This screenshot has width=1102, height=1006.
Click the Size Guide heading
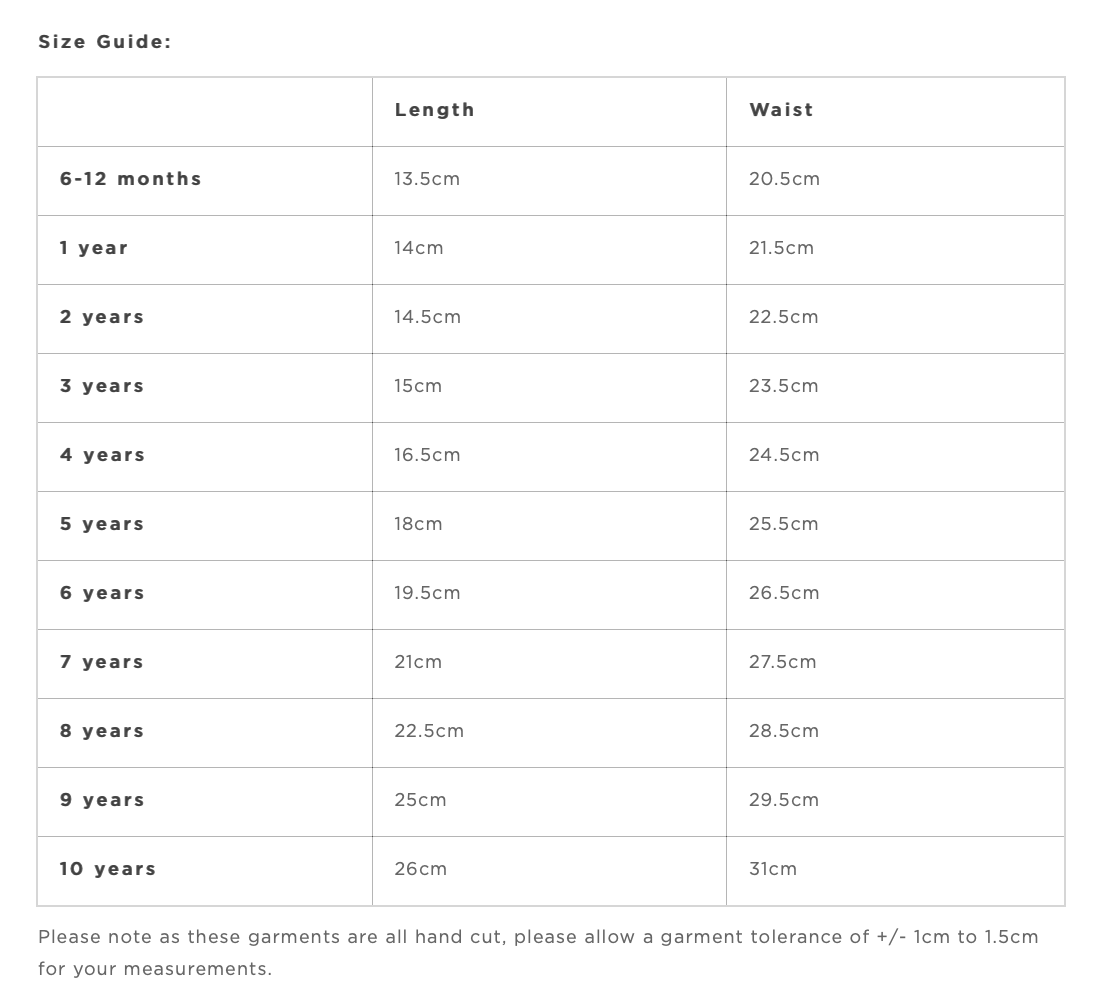(x=105, y=42)
